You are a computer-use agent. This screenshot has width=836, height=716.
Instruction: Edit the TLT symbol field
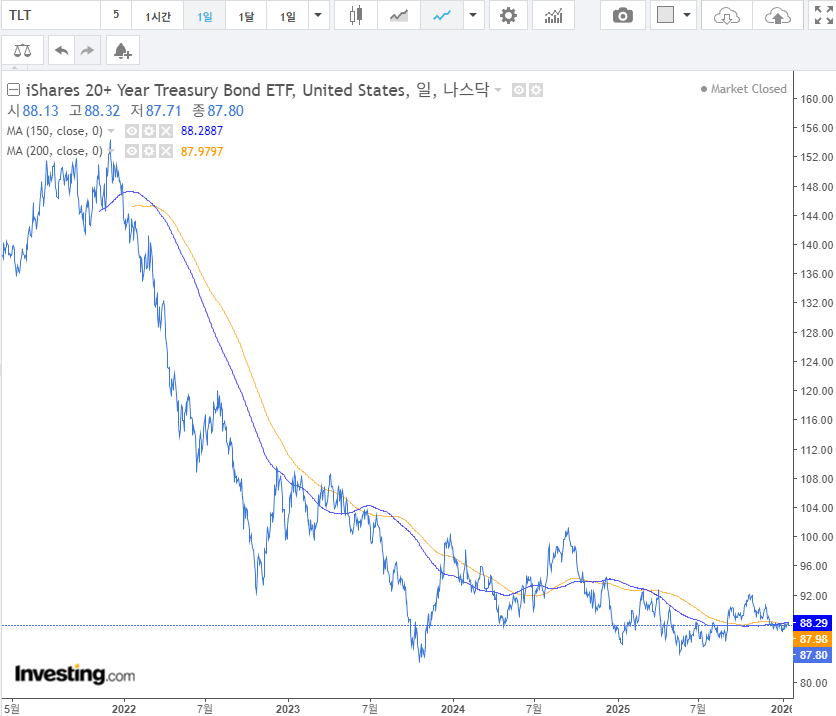[x=51, y=15]
